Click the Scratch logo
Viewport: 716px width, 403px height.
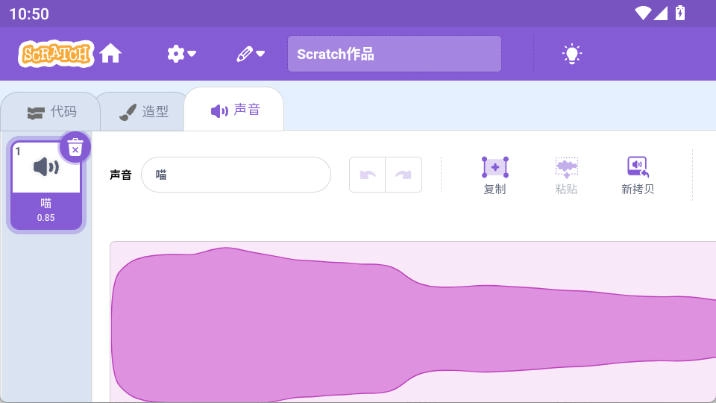pos(55,53)
